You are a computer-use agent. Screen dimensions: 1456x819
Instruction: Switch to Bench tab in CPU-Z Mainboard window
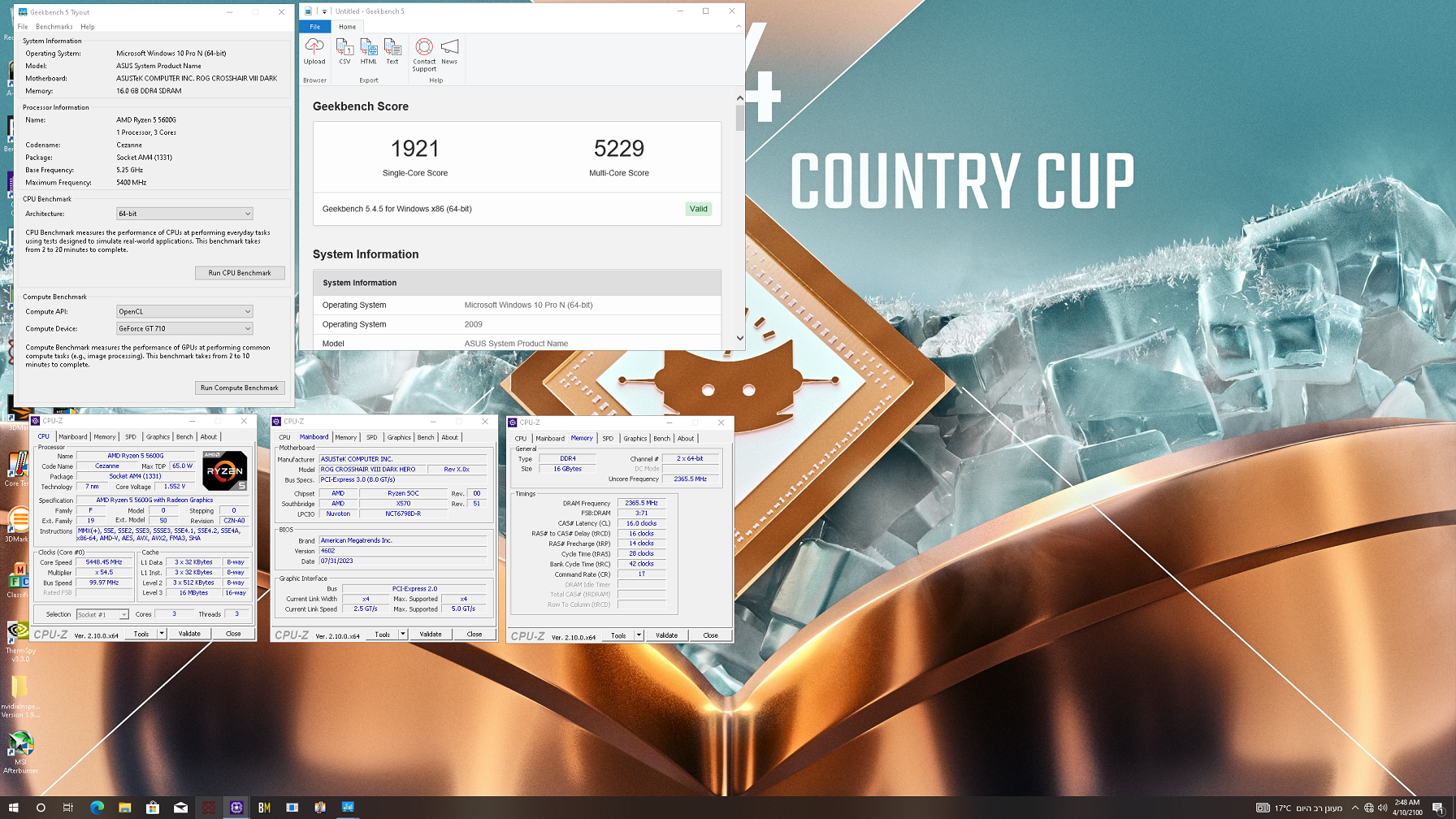point(426,437)
